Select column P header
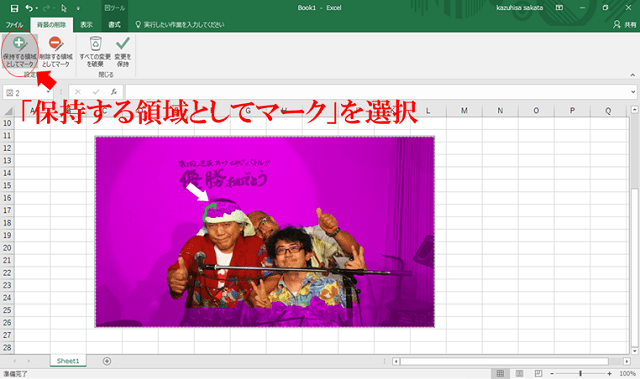The width and height of the screenshot is (640, 379). [572, 111]
